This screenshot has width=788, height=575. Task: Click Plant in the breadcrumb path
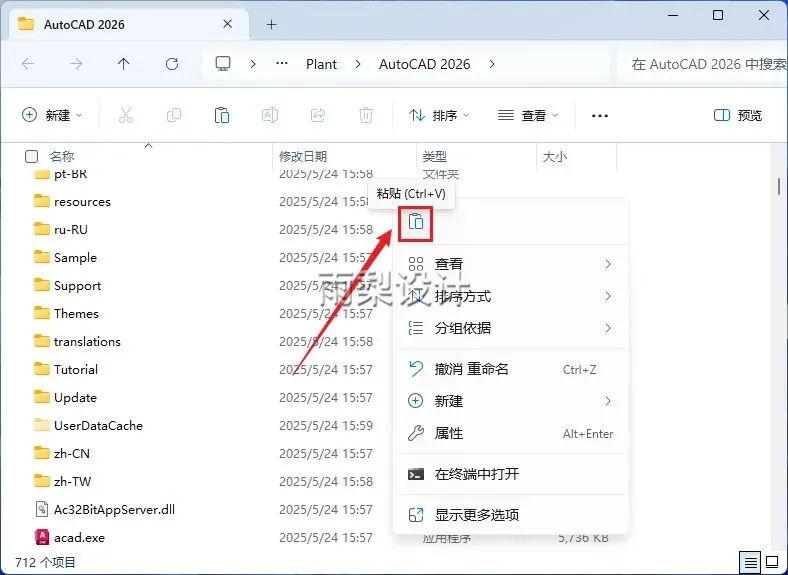click(x=321, y=64)
